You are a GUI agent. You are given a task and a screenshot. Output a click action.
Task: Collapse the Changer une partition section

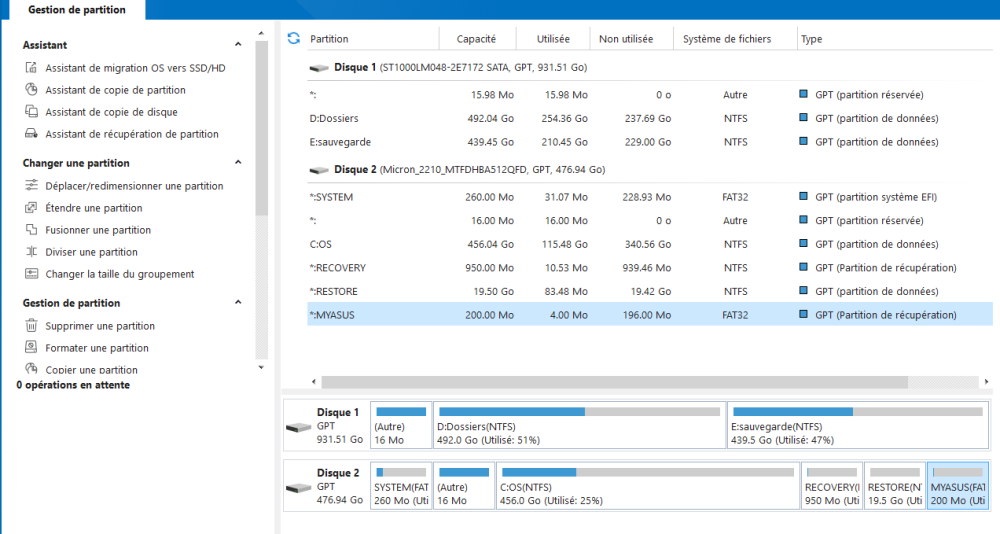pos(238,163)
